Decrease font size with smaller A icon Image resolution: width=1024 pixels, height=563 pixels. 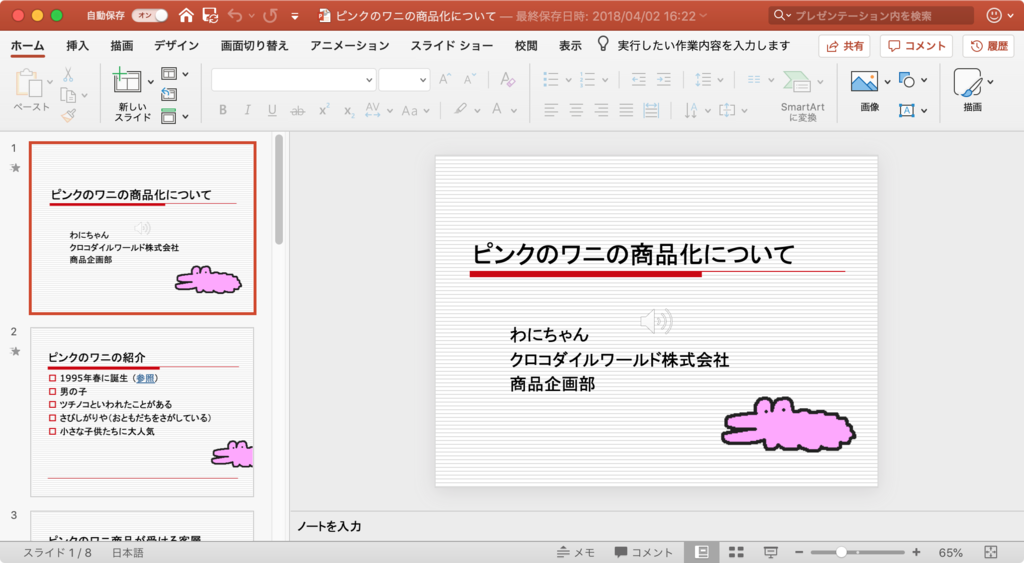(x=470, y=79)
